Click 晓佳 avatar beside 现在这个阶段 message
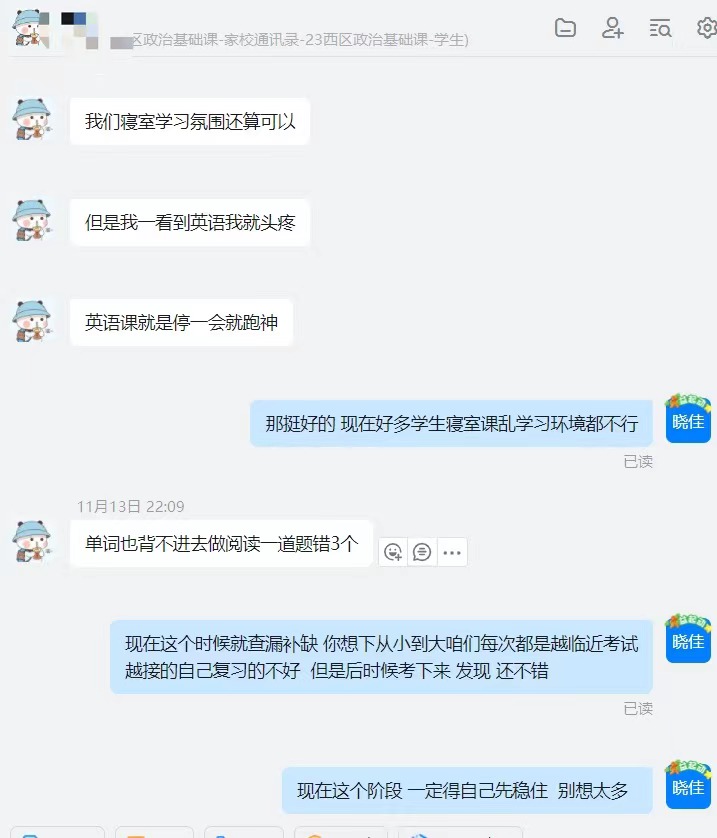Viewport: 717px width, 838px height. pyautogui.click(x=688, y=785)
